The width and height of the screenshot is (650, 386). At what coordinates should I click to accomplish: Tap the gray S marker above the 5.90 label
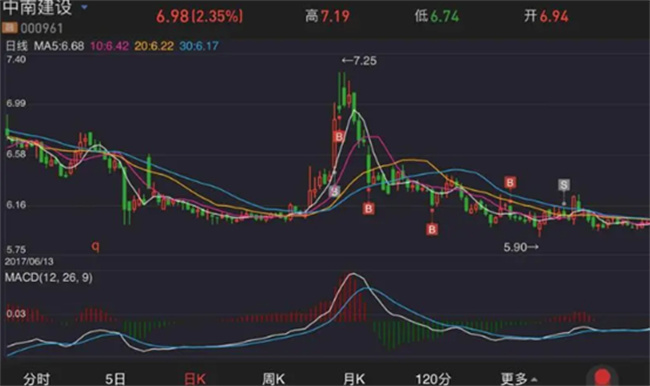[x=564, y=185]
